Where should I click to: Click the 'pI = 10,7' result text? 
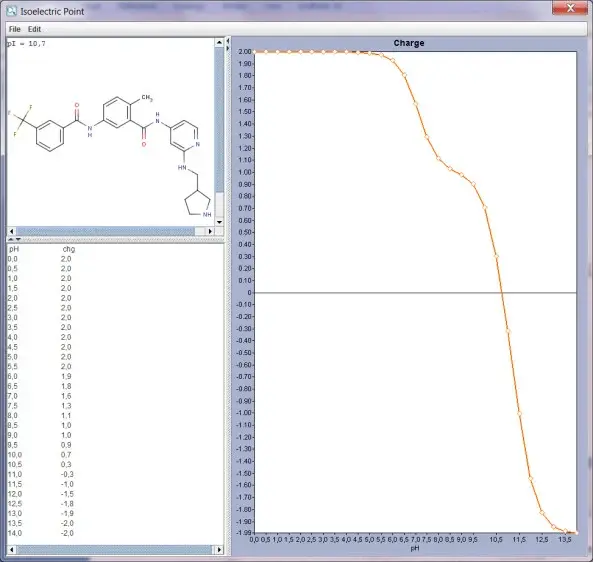[26, 44]
